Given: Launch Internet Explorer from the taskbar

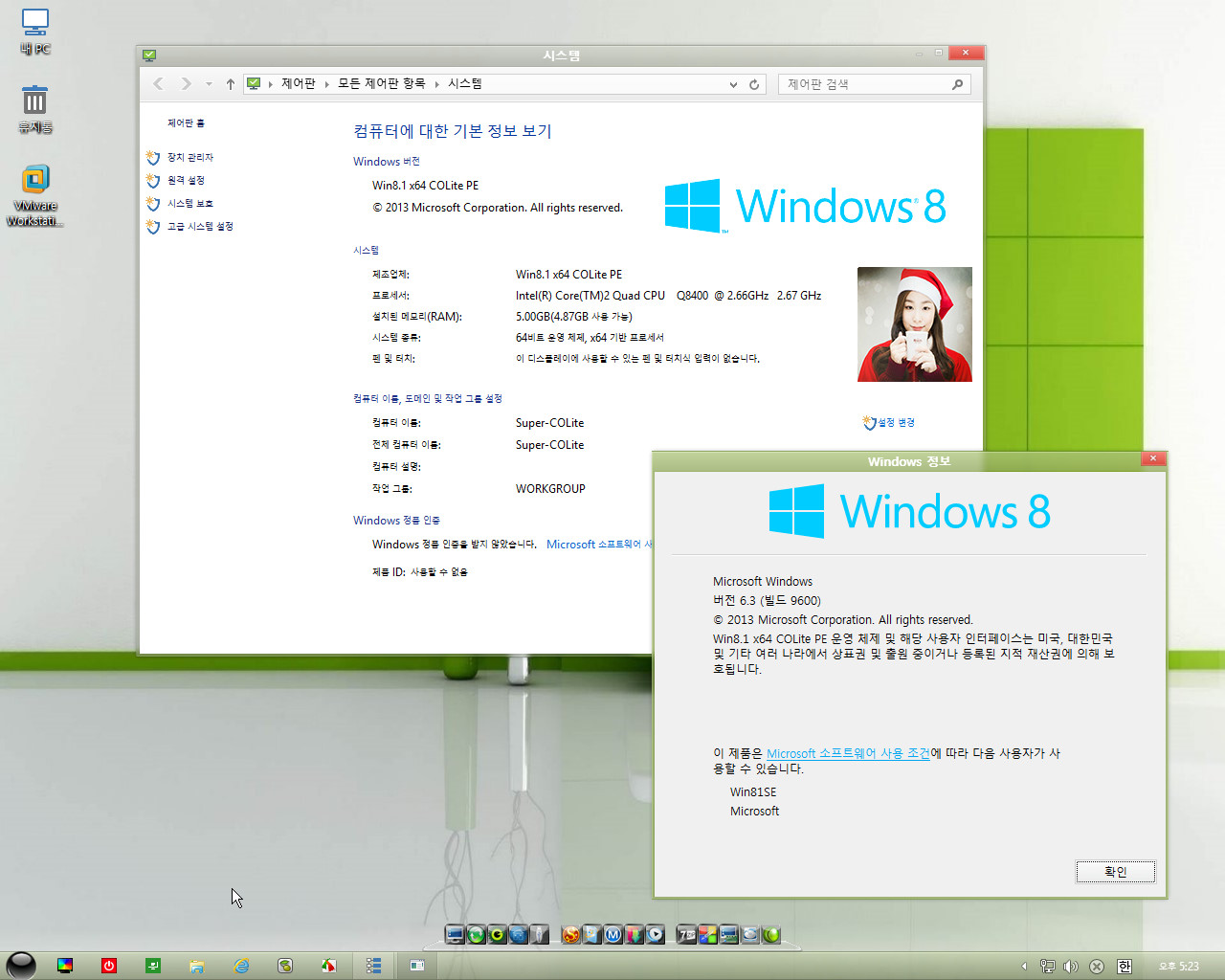Looking at the screenshot, I should 241,966.
